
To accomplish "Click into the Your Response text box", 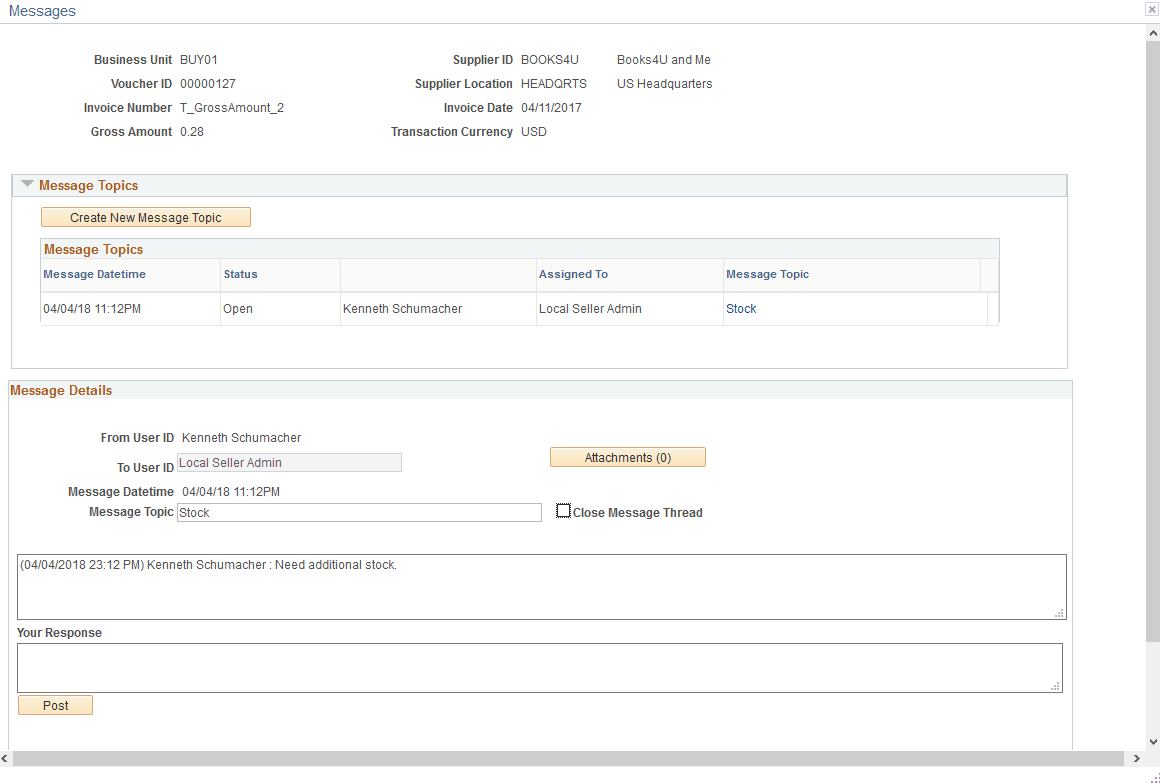I will pos(540,668).
